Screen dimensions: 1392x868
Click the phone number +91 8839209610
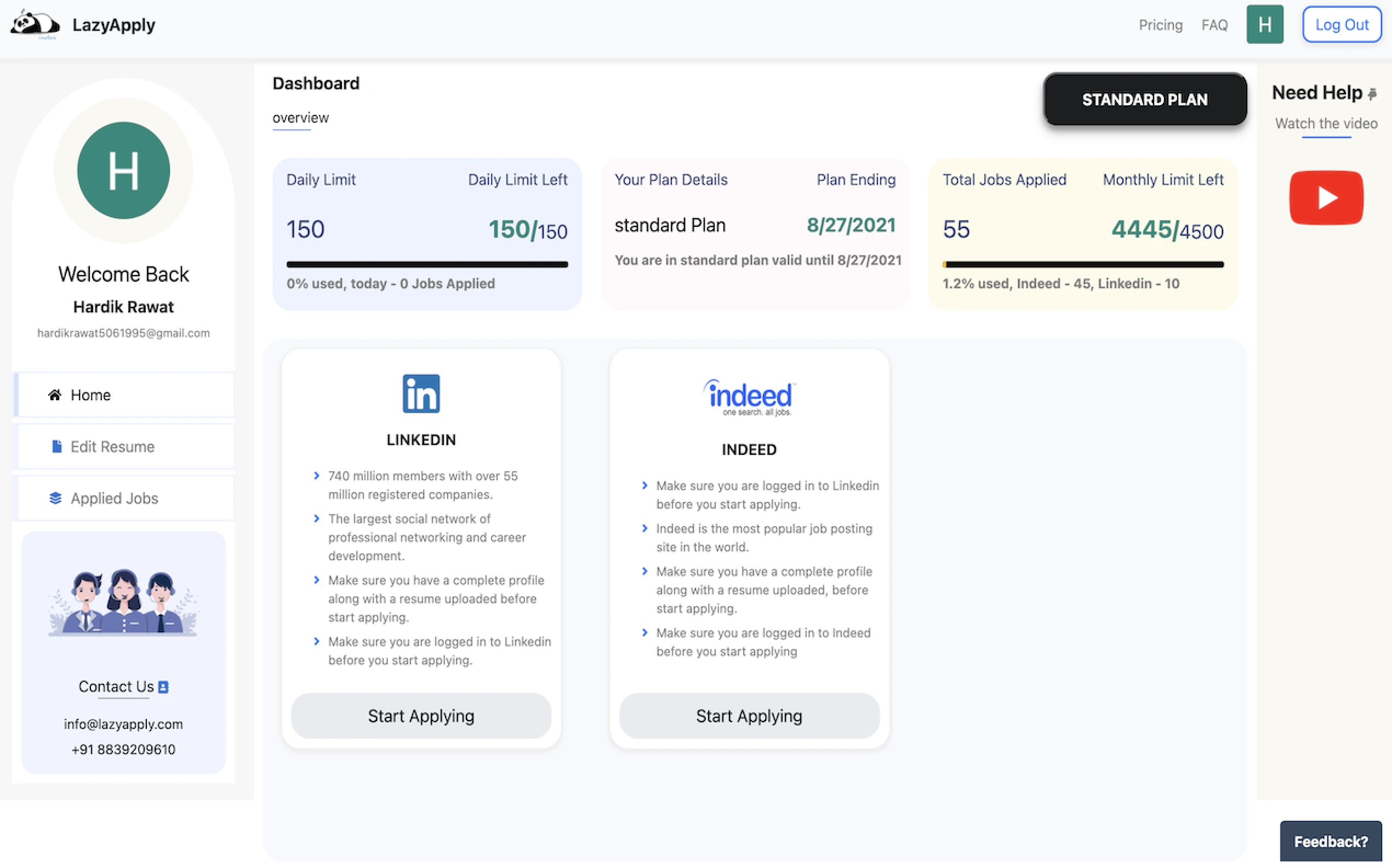pos(123,749)
